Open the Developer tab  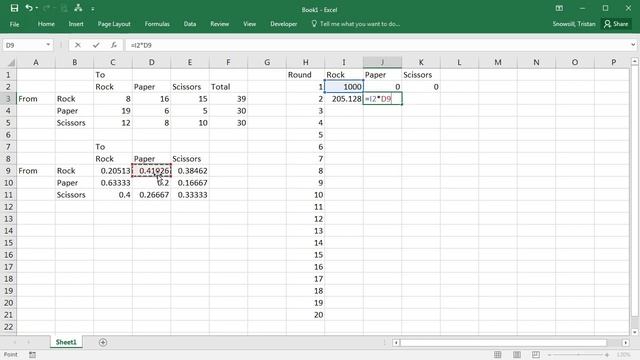point(284,24)
